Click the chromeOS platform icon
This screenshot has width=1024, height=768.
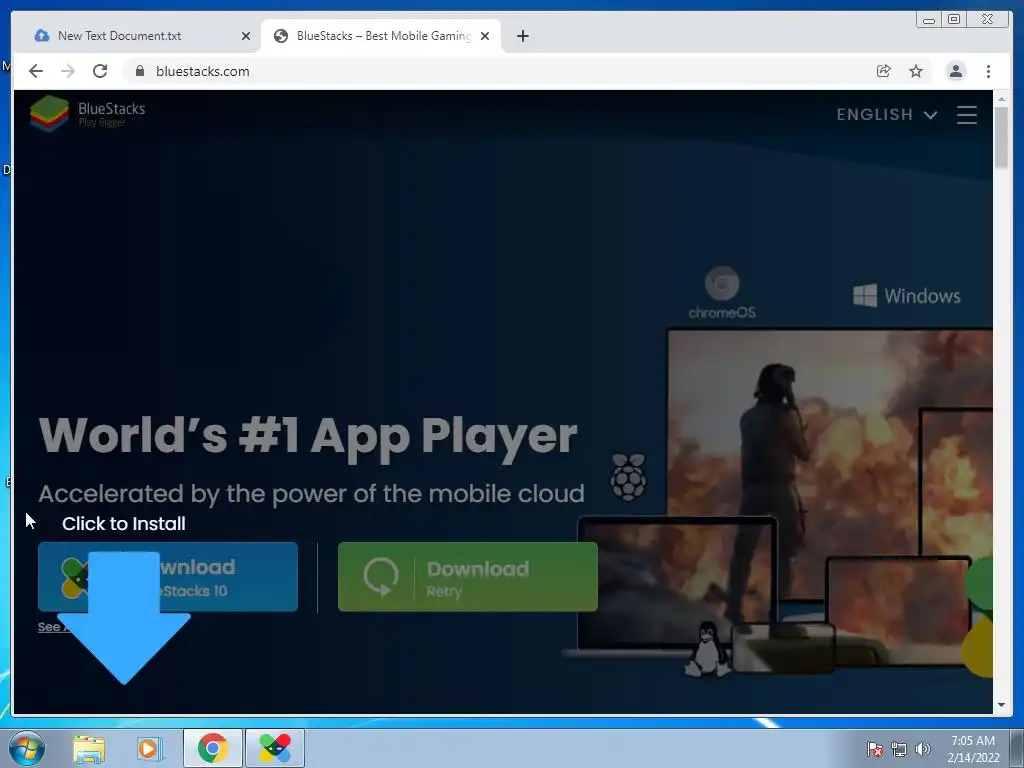722,293
